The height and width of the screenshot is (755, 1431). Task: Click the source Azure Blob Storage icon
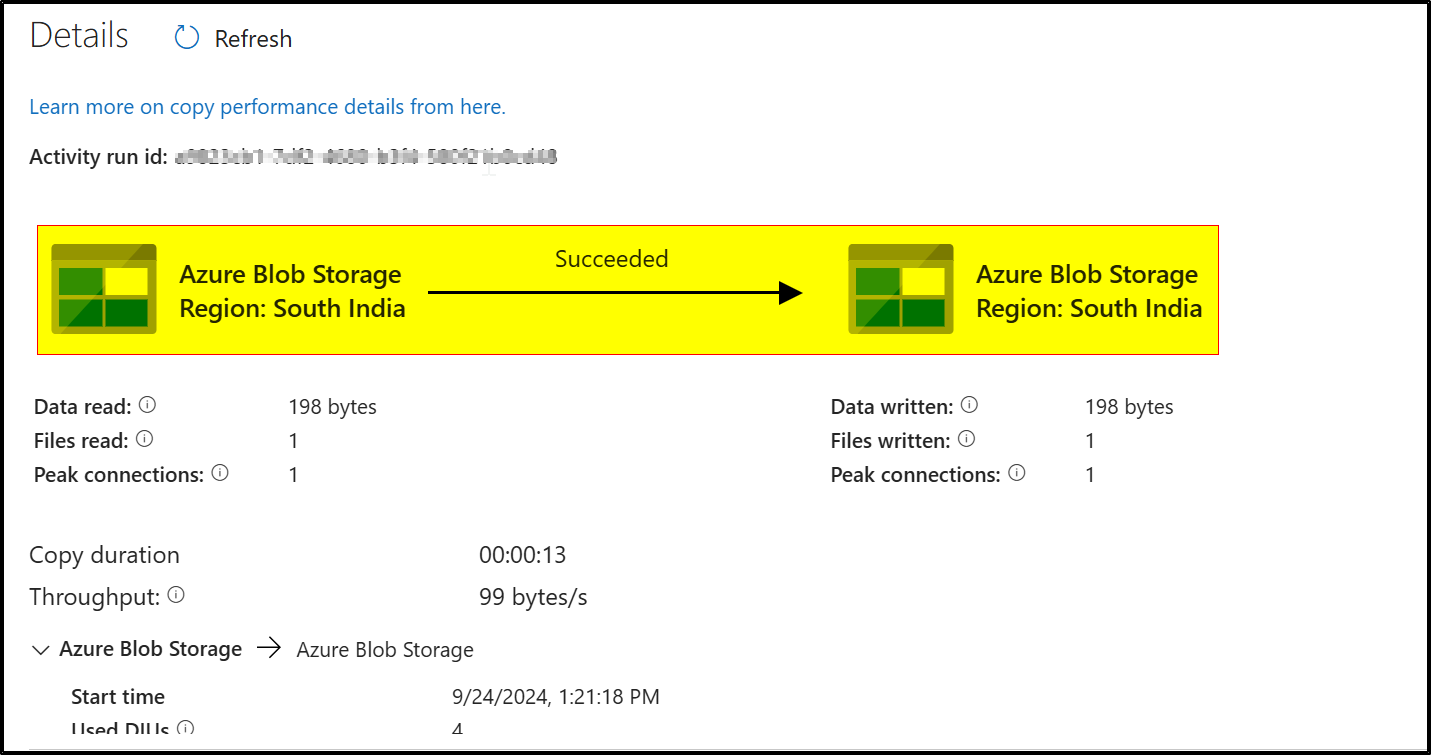tap(104, 288)
